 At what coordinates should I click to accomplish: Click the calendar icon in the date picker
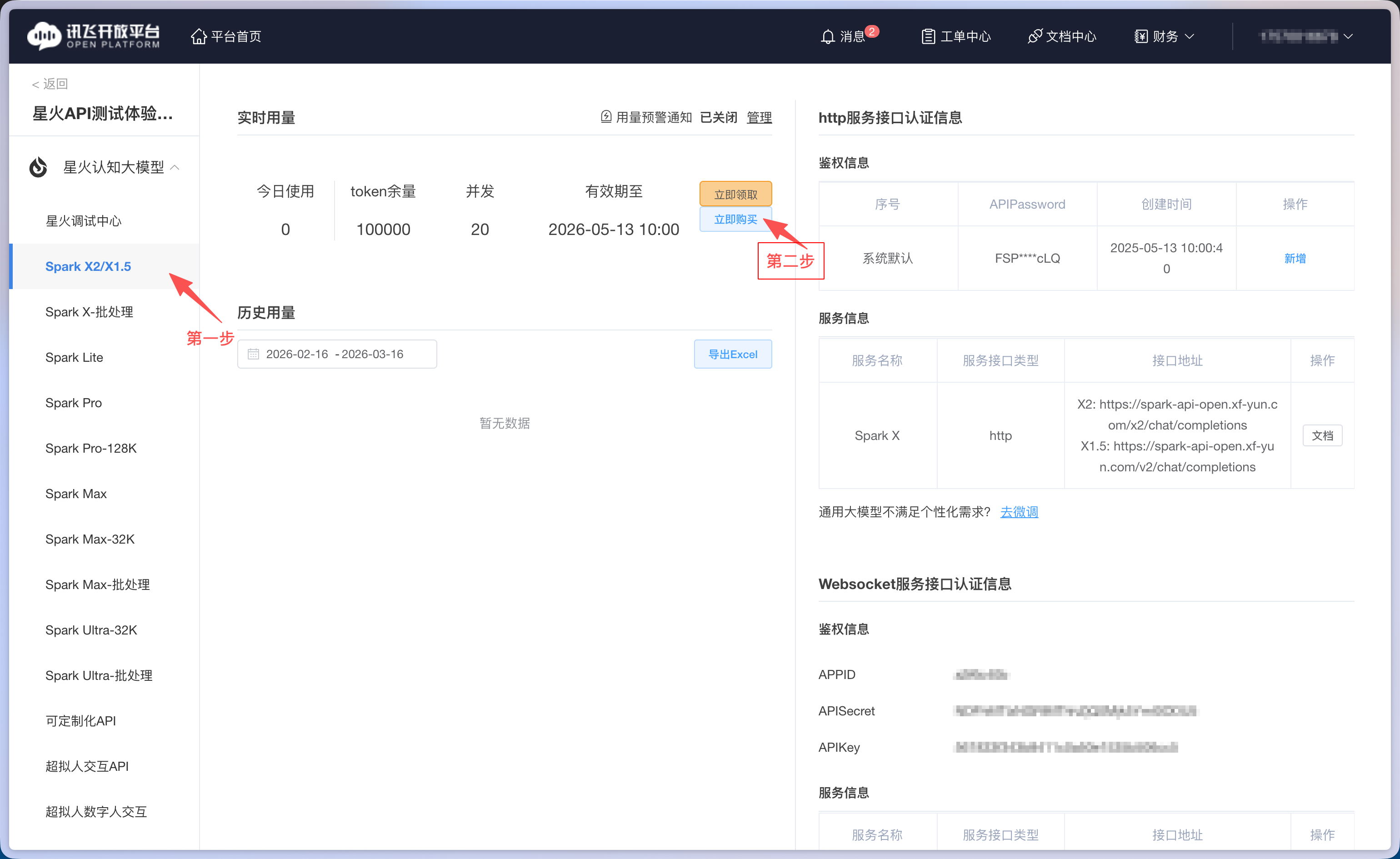[254, 354]
